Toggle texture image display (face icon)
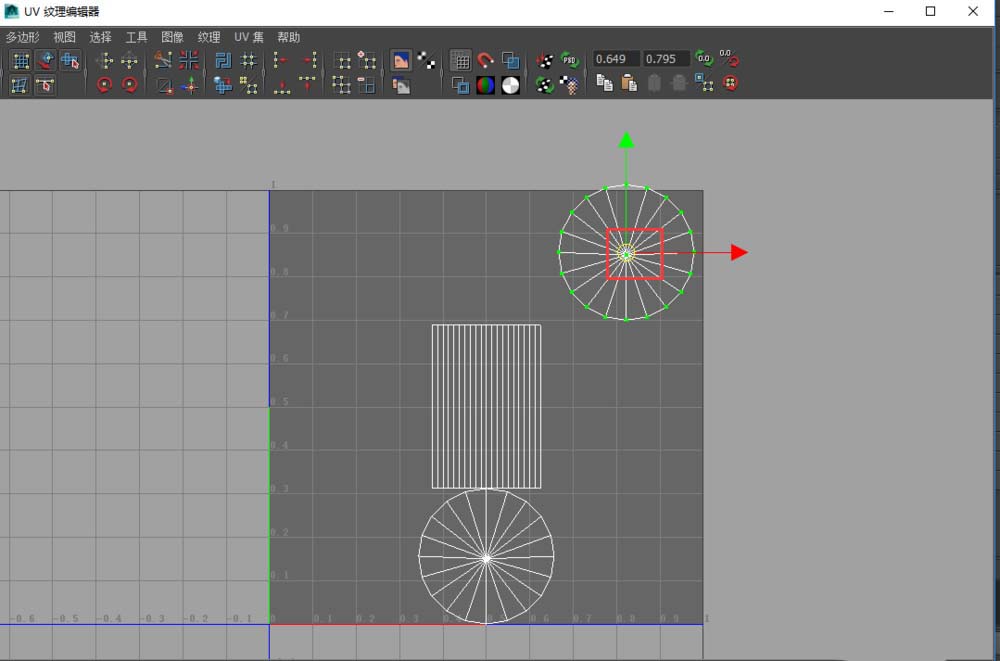 pos(401,61)
